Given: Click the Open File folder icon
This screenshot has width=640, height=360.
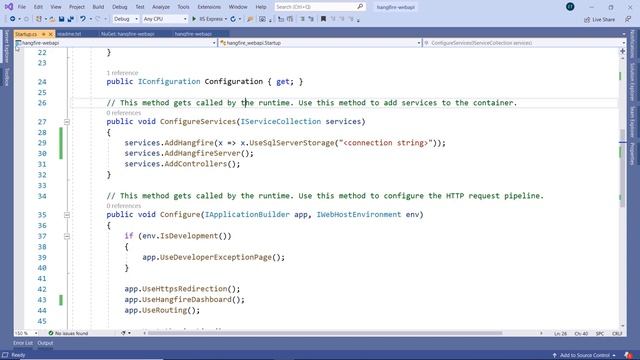Looking at the screenshot, I should coord(52,19).
